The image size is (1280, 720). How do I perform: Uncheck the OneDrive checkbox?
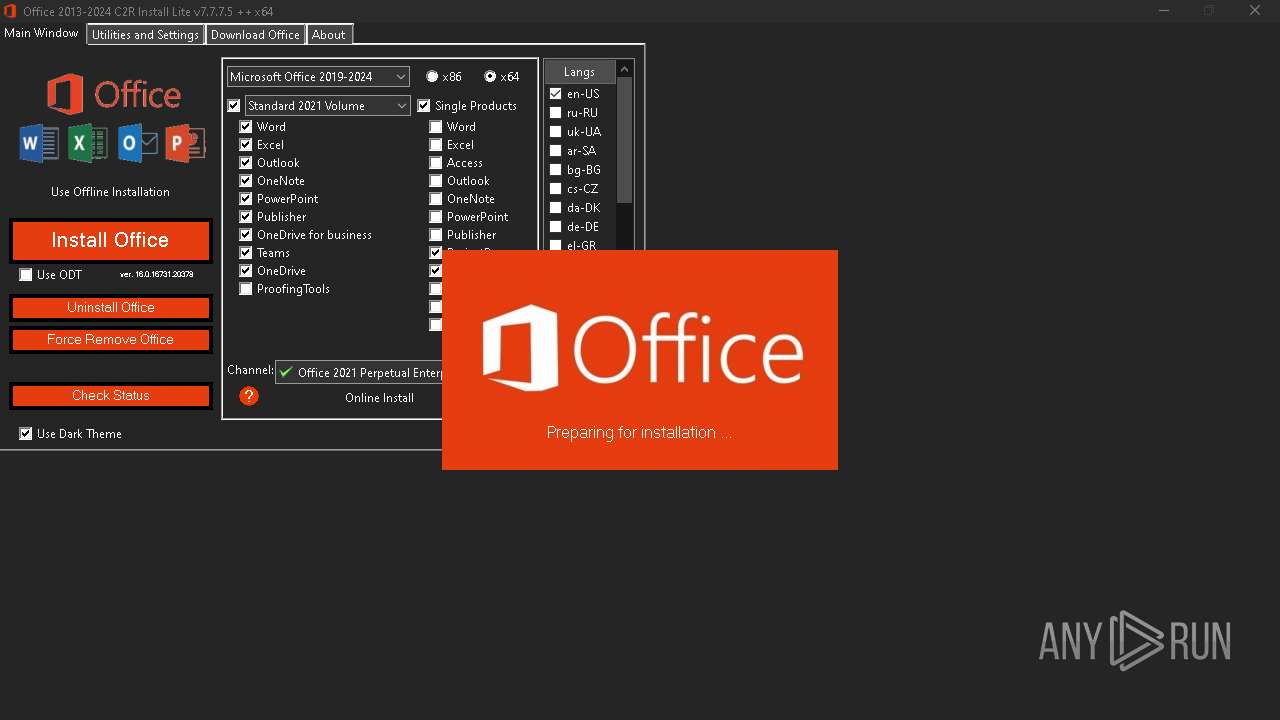tap(246, 271)
